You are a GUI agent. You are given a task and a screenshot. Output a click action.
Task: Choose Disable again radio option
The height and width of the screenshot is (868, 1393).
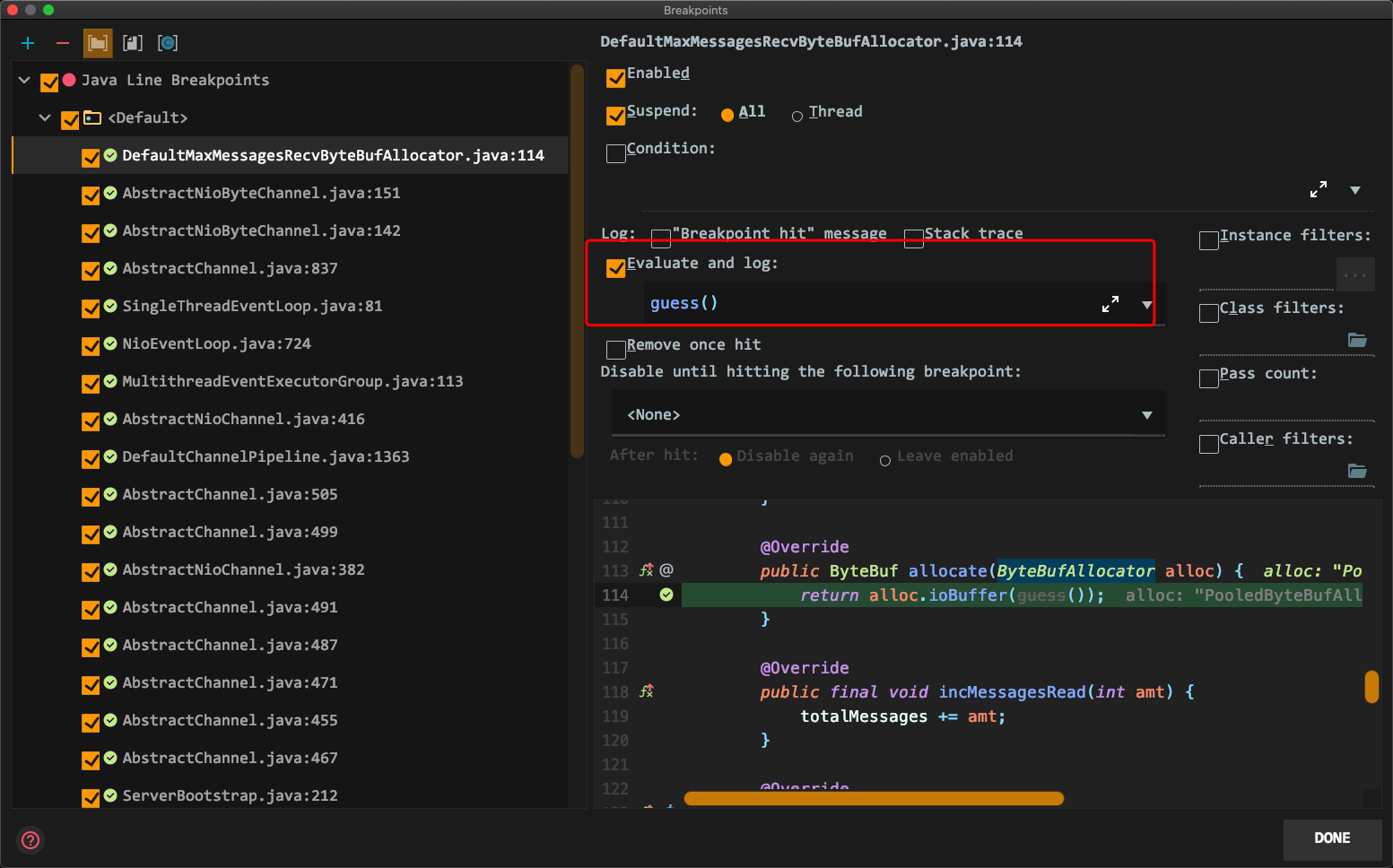[x=726, y=459]
